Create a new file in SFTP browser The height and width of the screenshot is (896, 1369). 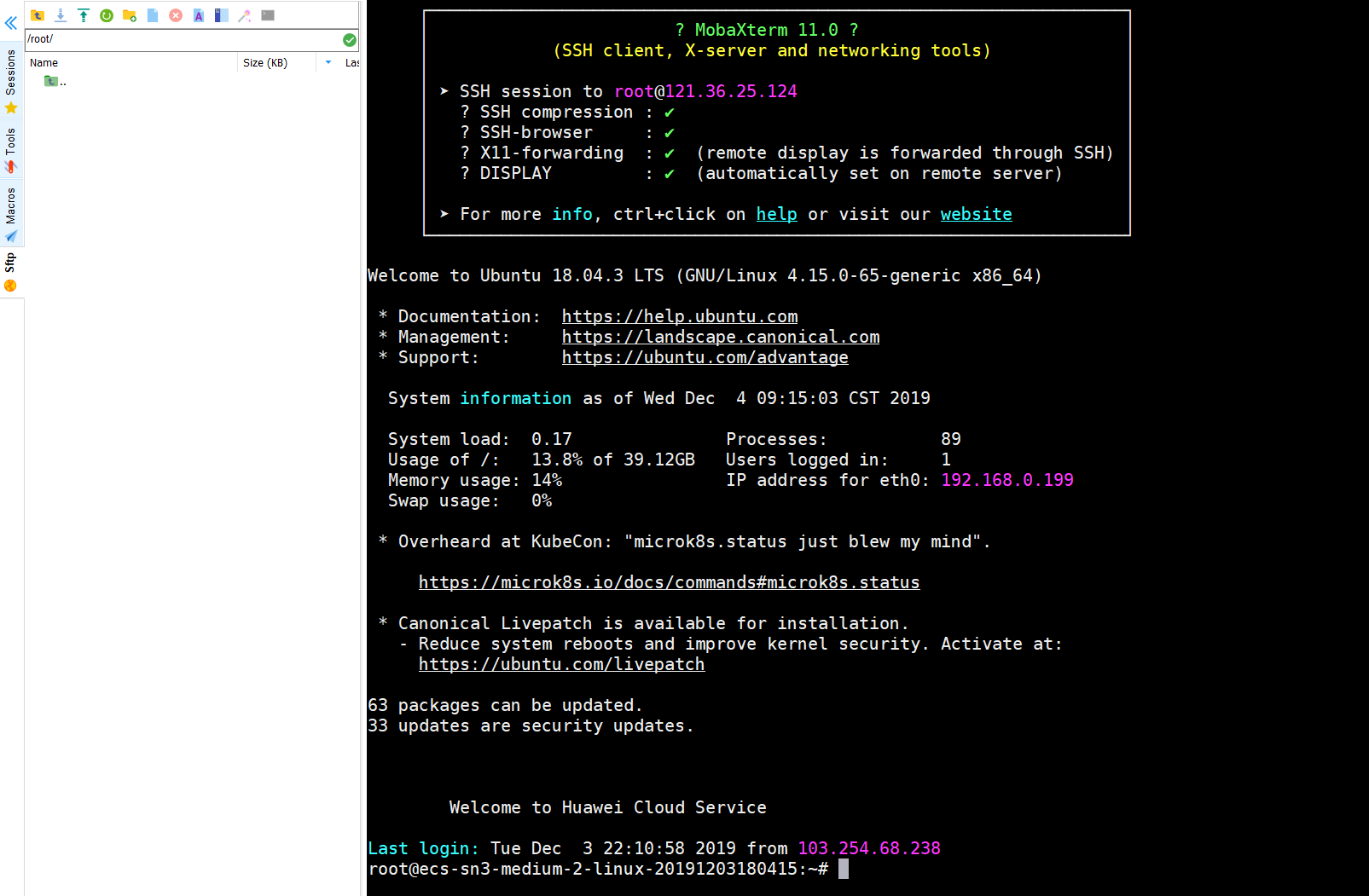click(153, 15)
